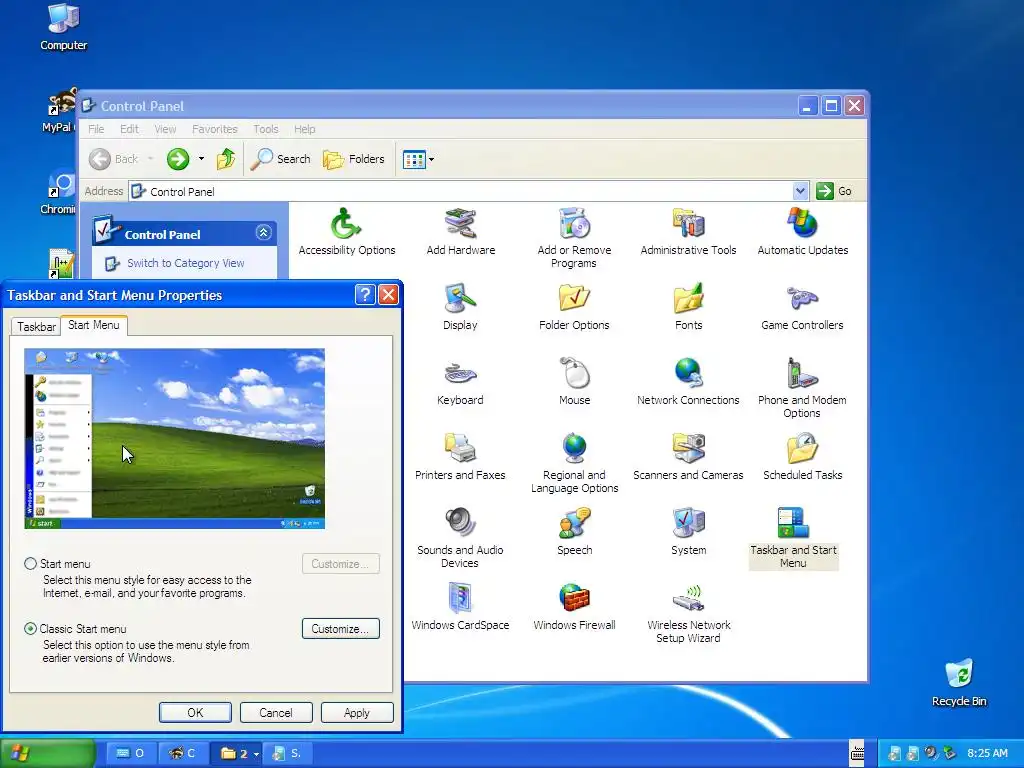Select Taskbar and Start Menu icon
Image resolution: width=1024 pixels, height=768 pixels.
coord(793,538)
